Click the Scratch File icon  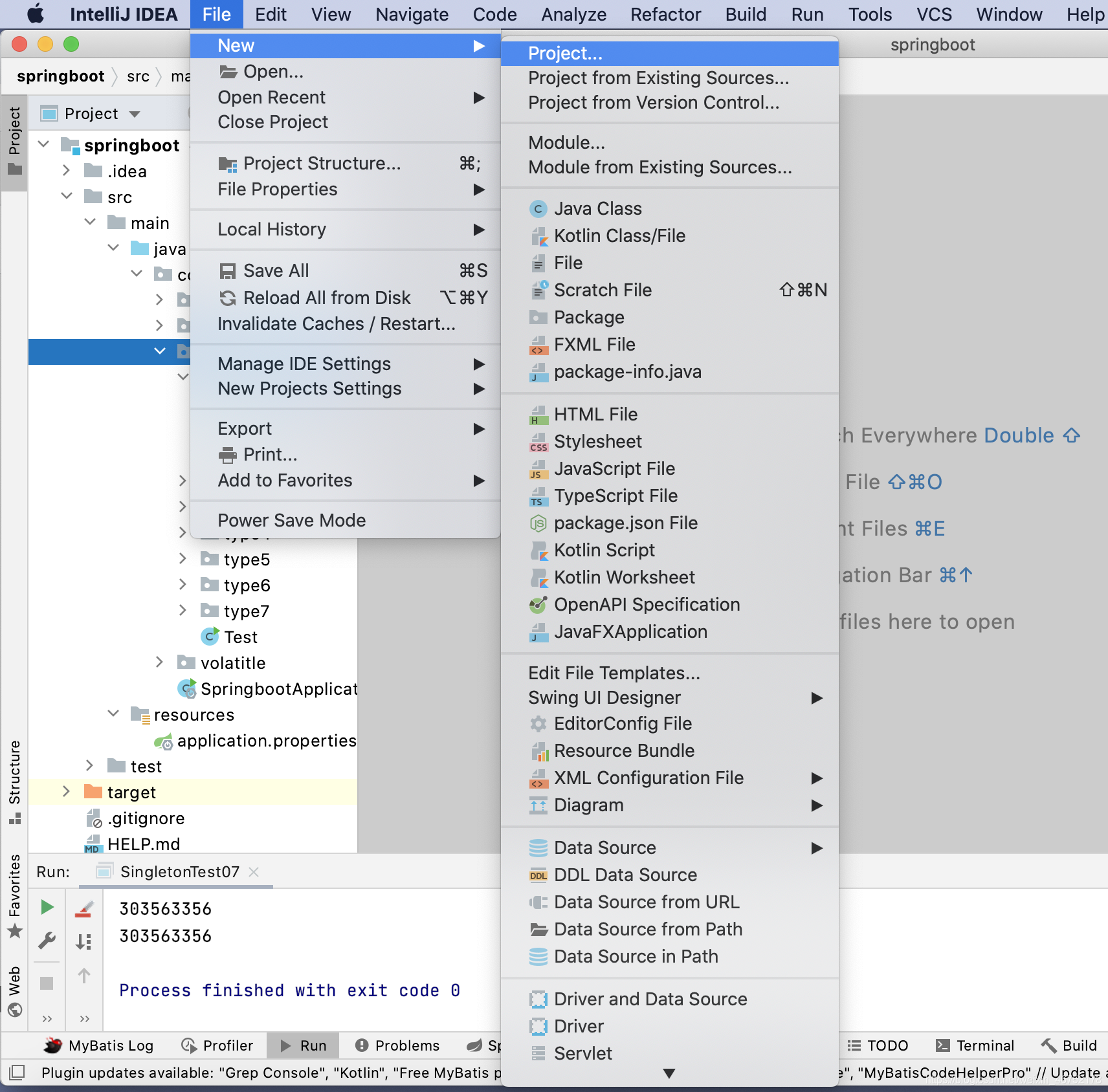click(x=538, y=290)
